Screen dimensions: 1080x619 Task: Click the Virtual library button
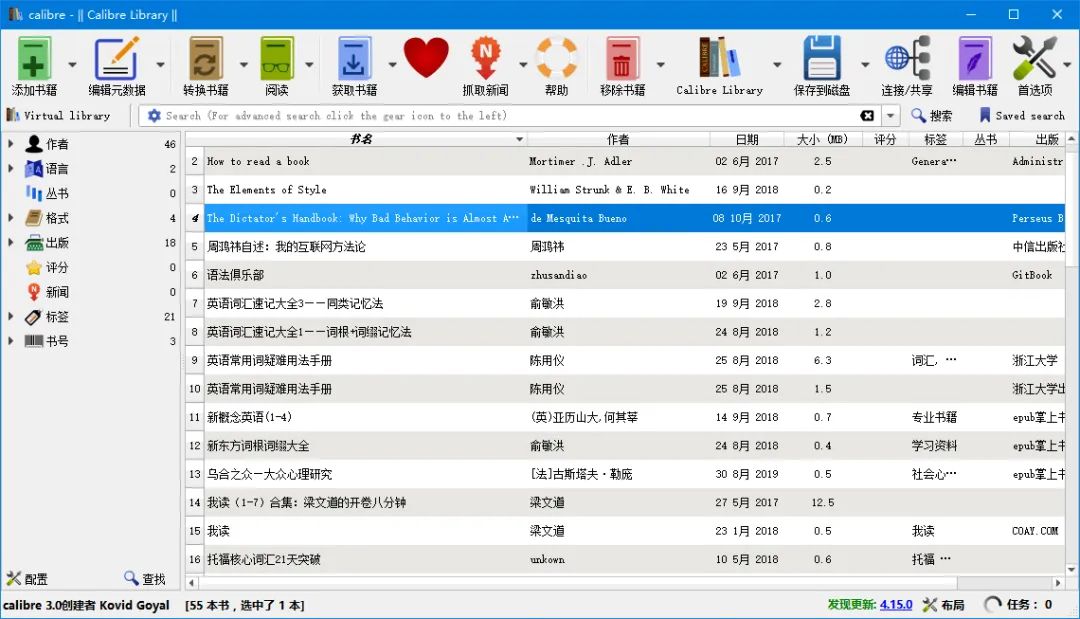(59, 116)
